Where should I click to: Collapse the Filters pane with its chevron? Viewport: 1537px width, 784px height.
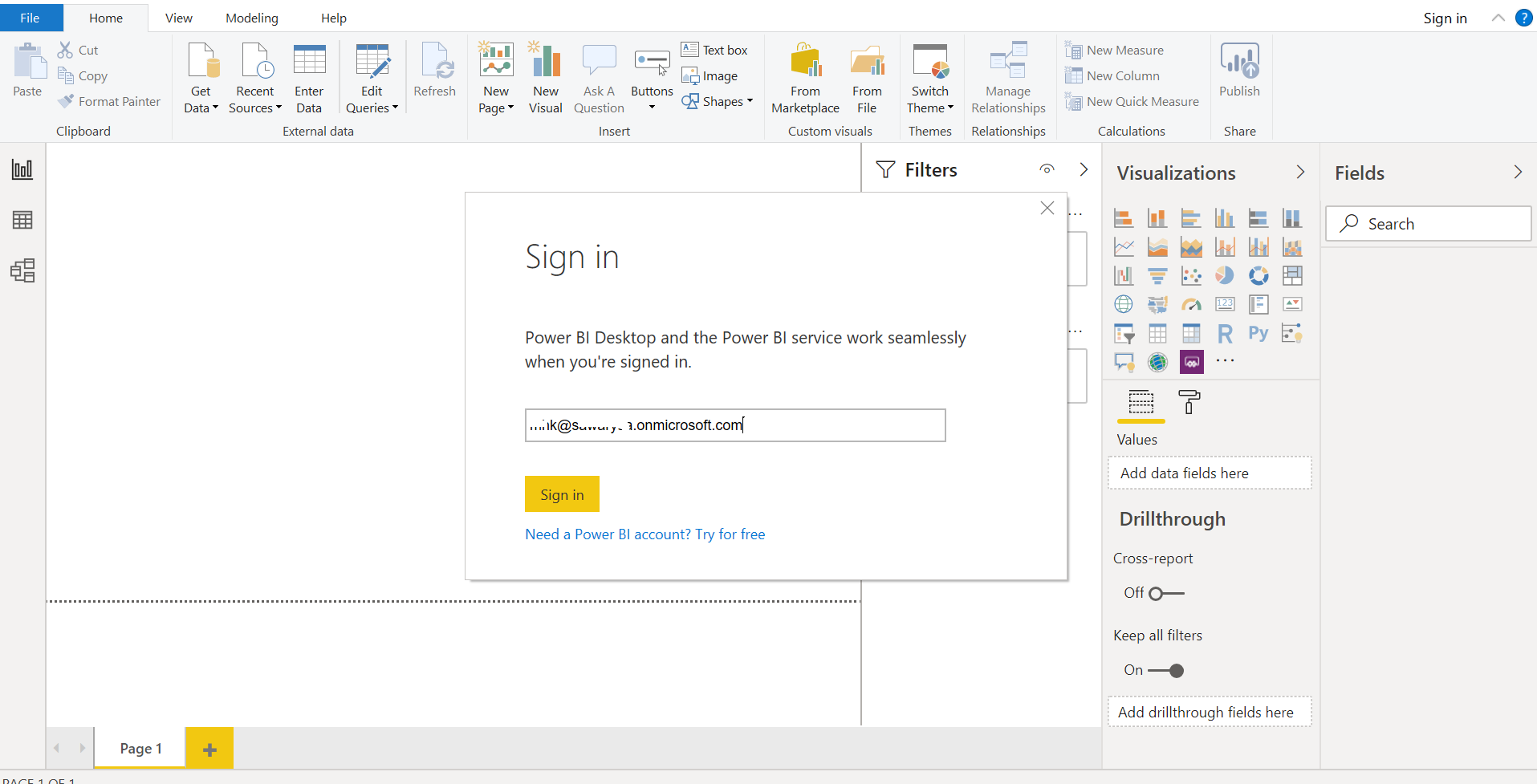(1084, 169)
